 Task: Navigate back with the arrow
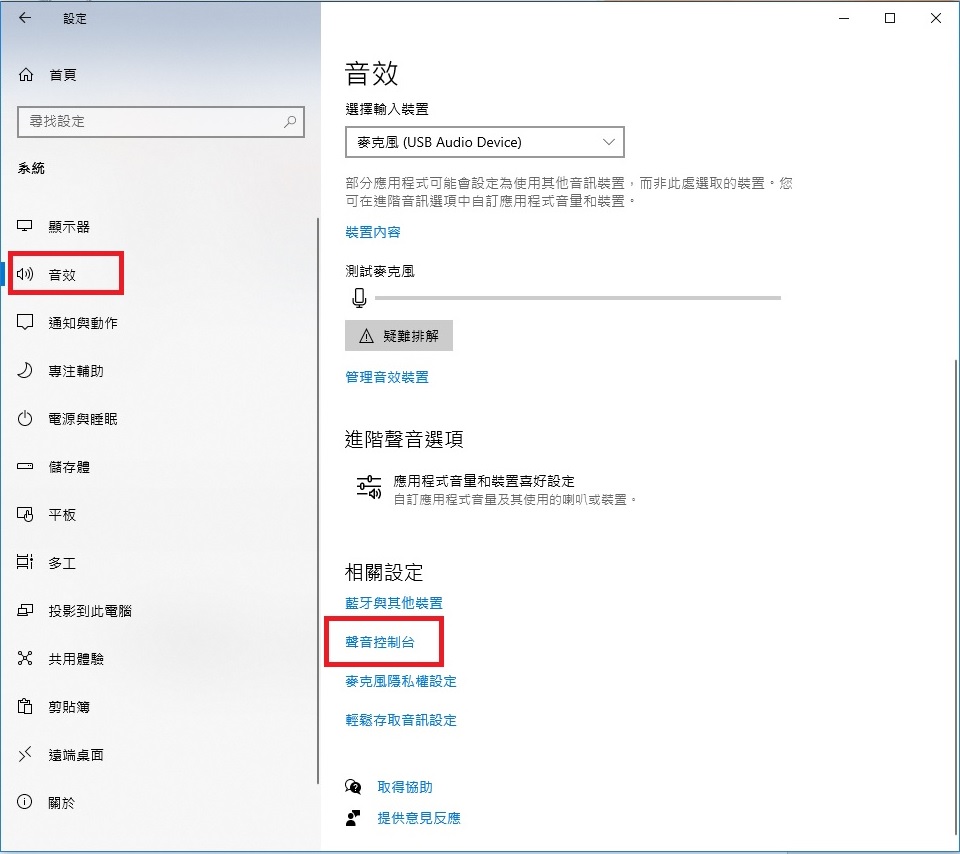tap(23, 17)
